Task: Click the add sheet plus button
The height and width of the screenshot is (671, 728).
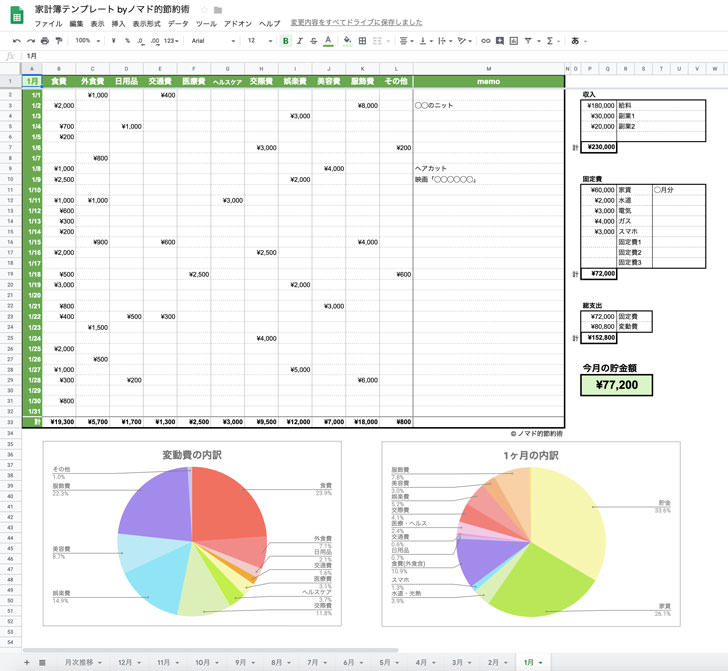Action: 27,662
